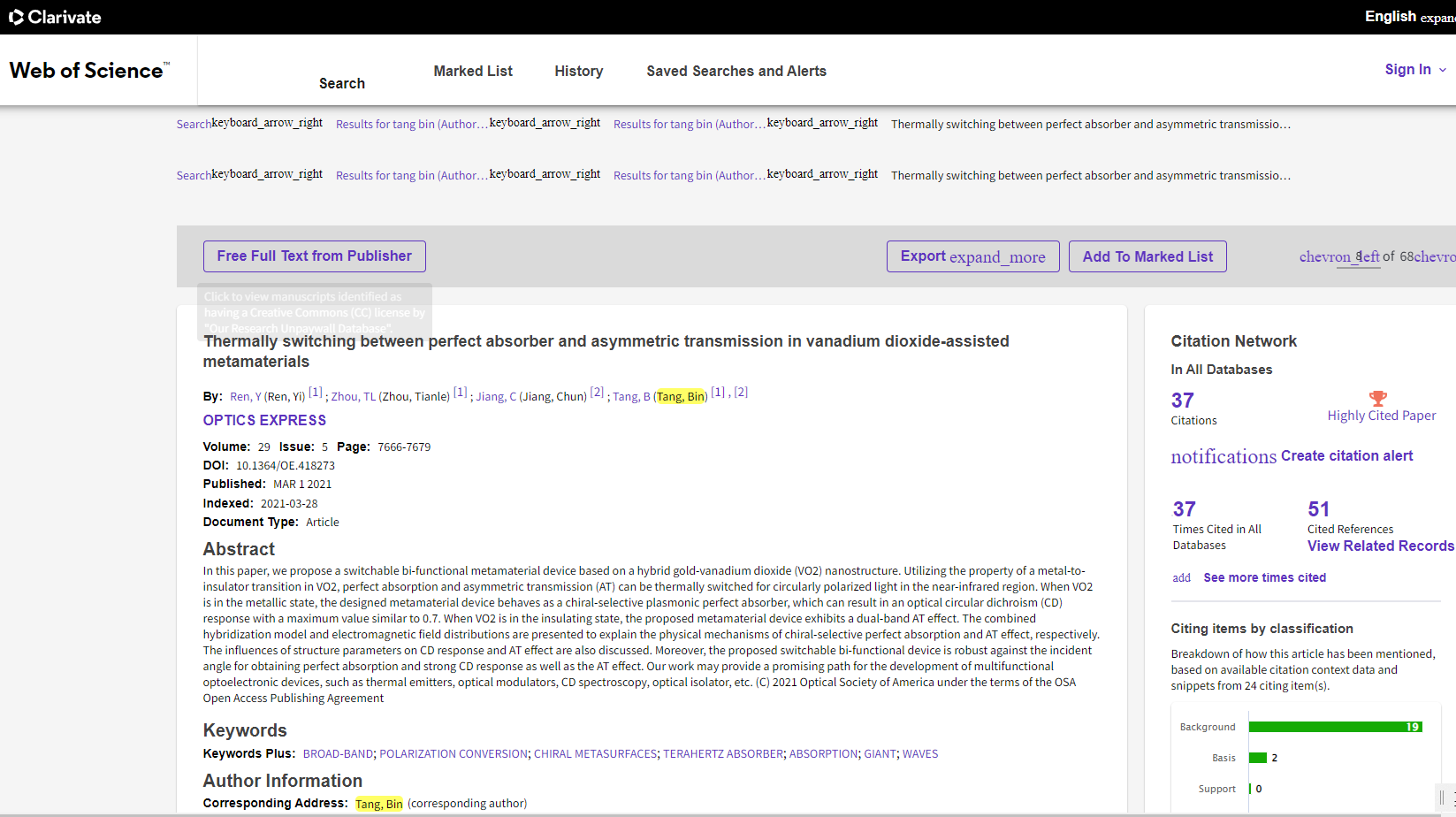This screenshot has height=817, width=1456.
Task: Select keyword TERAHERTZ ABSORBER
Action: point(723,754)
